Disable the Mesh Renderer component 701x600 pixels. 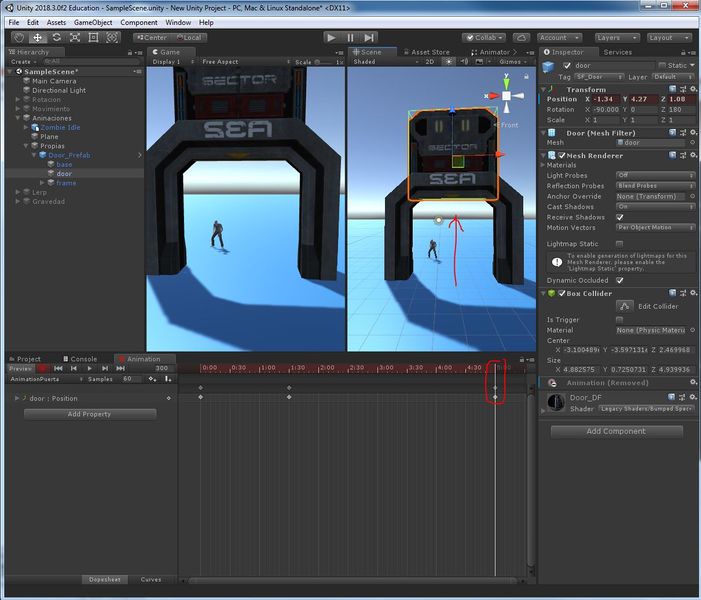click(x=562, y=156)
